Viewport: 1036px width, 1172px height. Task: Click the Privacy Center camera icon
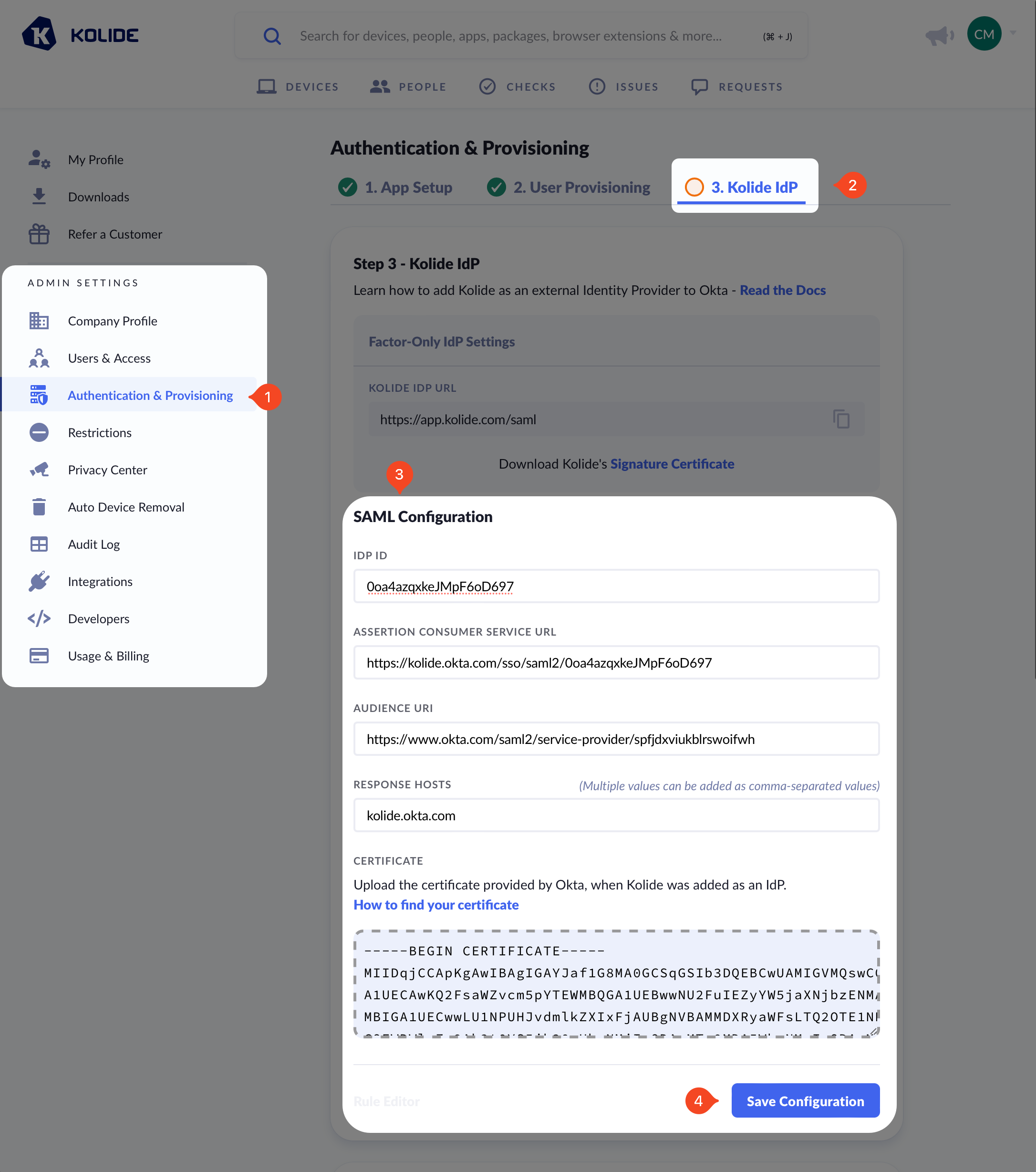(x=39, y=470)
